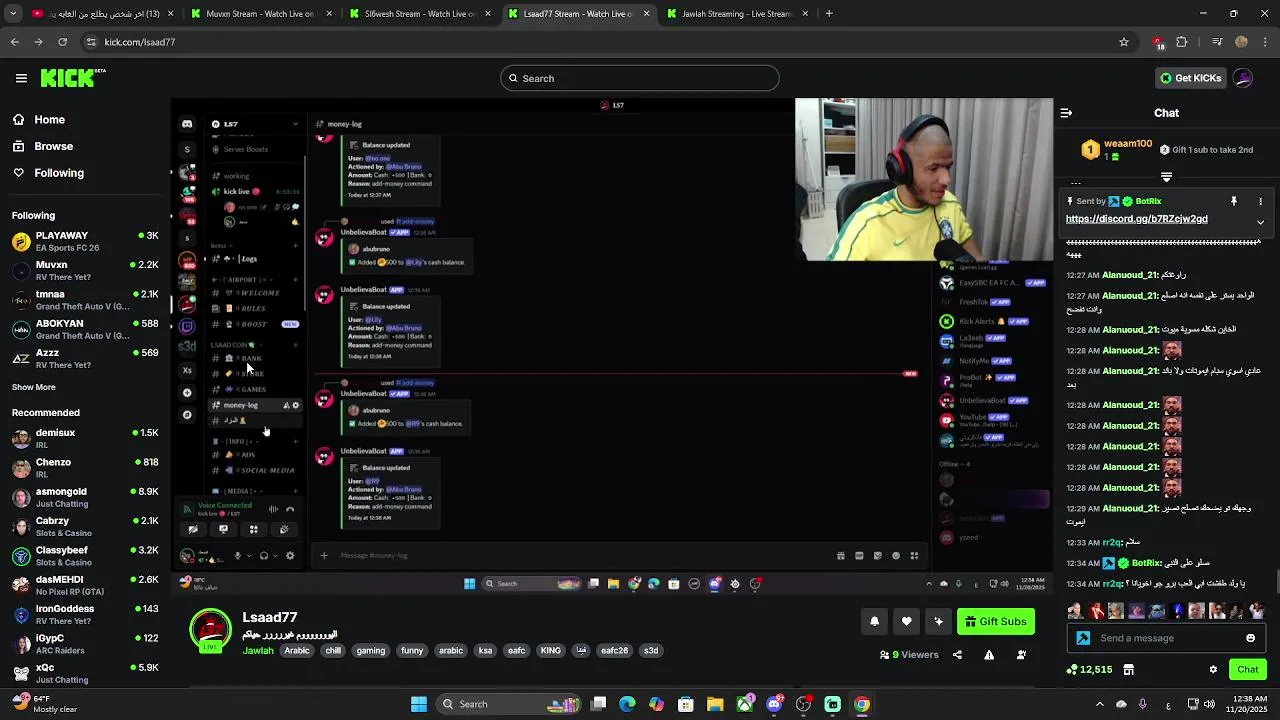Share the stream via share icon
Screen dimensions: 1280x720
pyautogui.click(x=957, y=655)
